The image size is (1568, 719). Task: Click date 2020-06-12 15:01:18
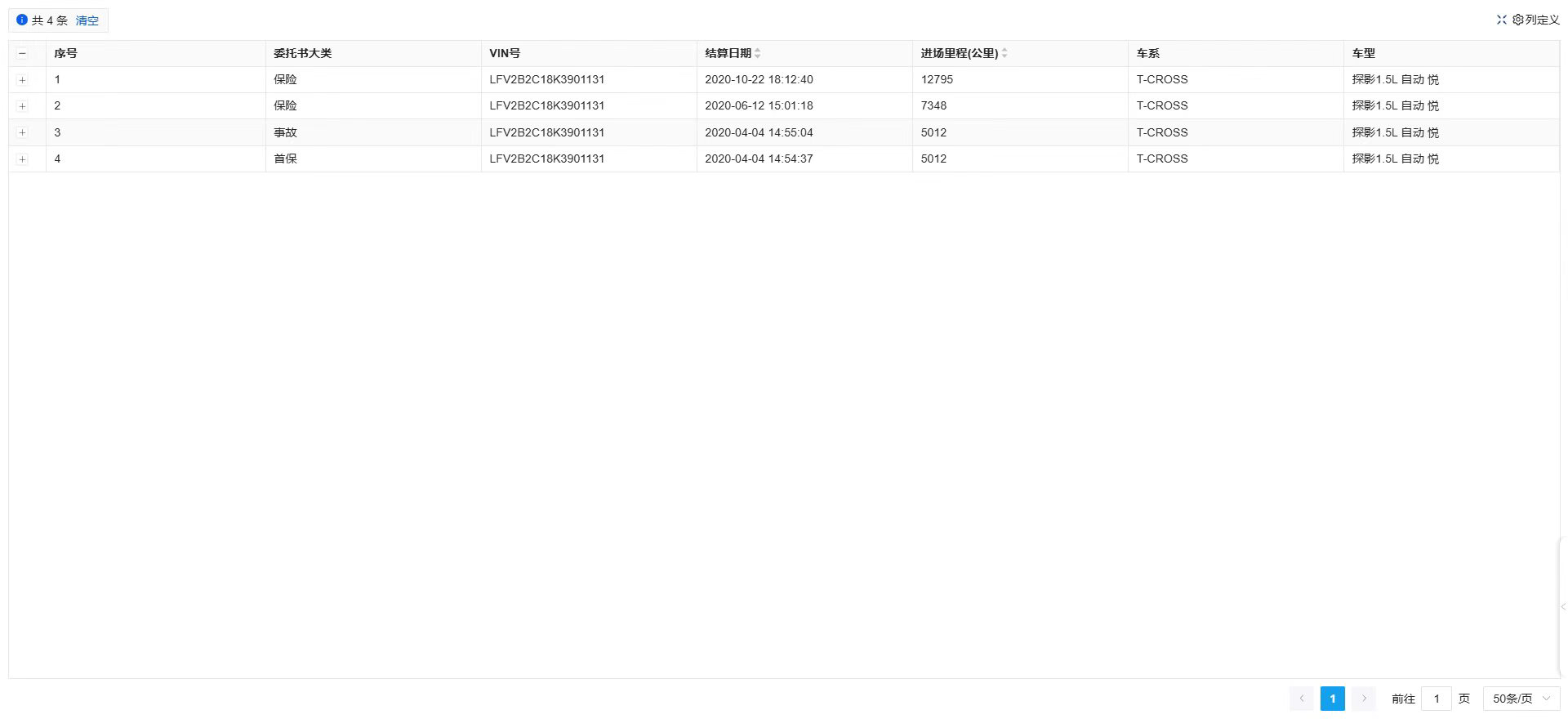click(759, 105)
